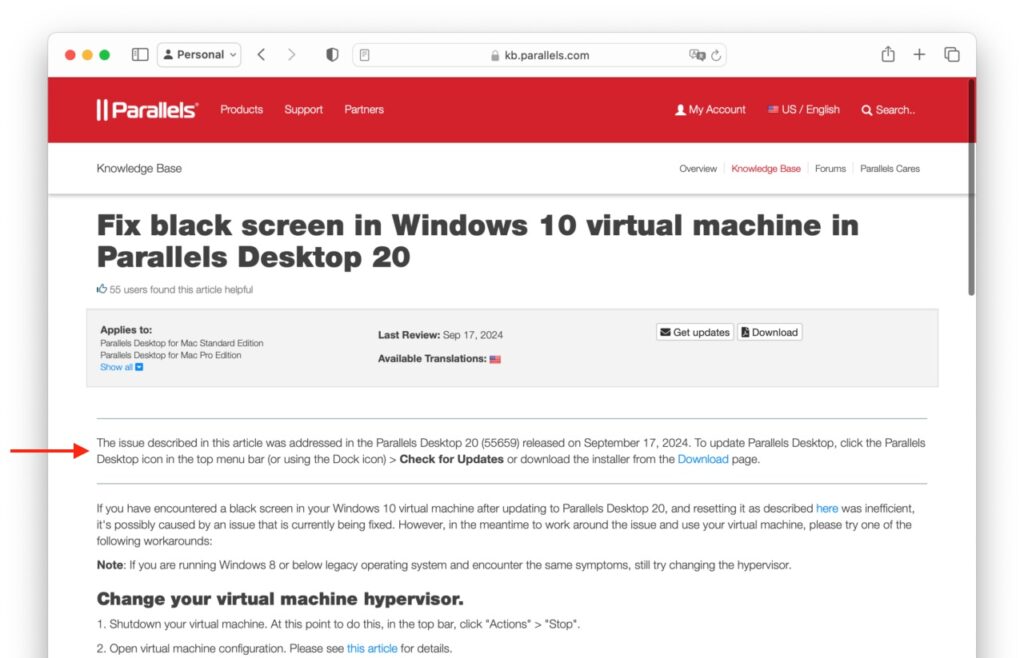
Task: Click the Parallels logo in the header
Action: [145, 110]
